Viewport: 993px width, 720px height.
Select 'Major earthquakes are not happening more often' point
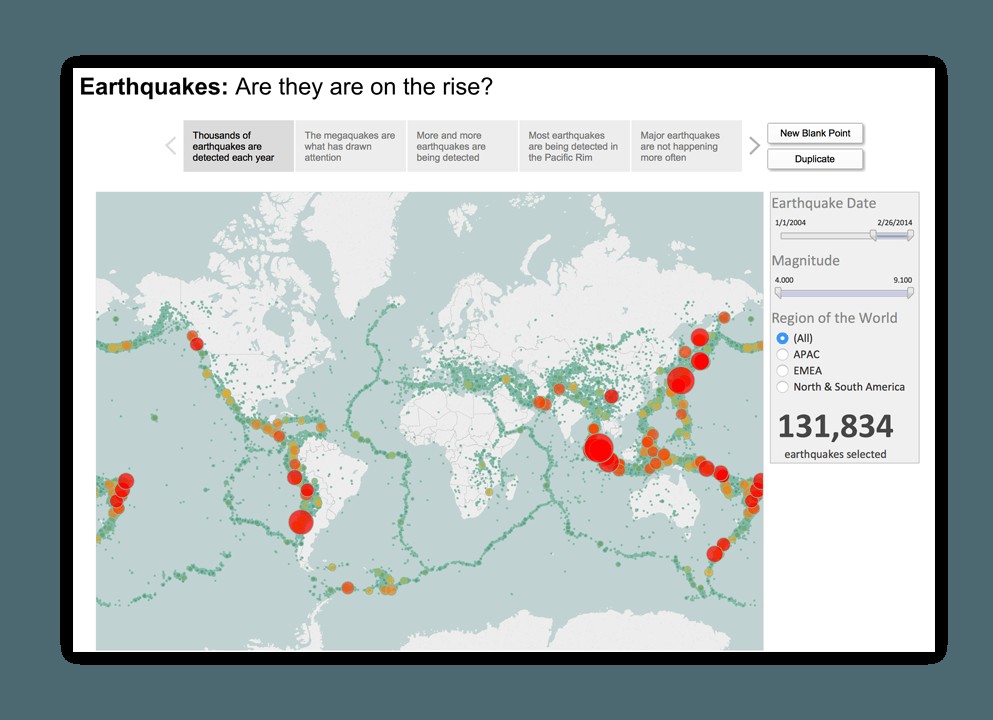point(686,146)
